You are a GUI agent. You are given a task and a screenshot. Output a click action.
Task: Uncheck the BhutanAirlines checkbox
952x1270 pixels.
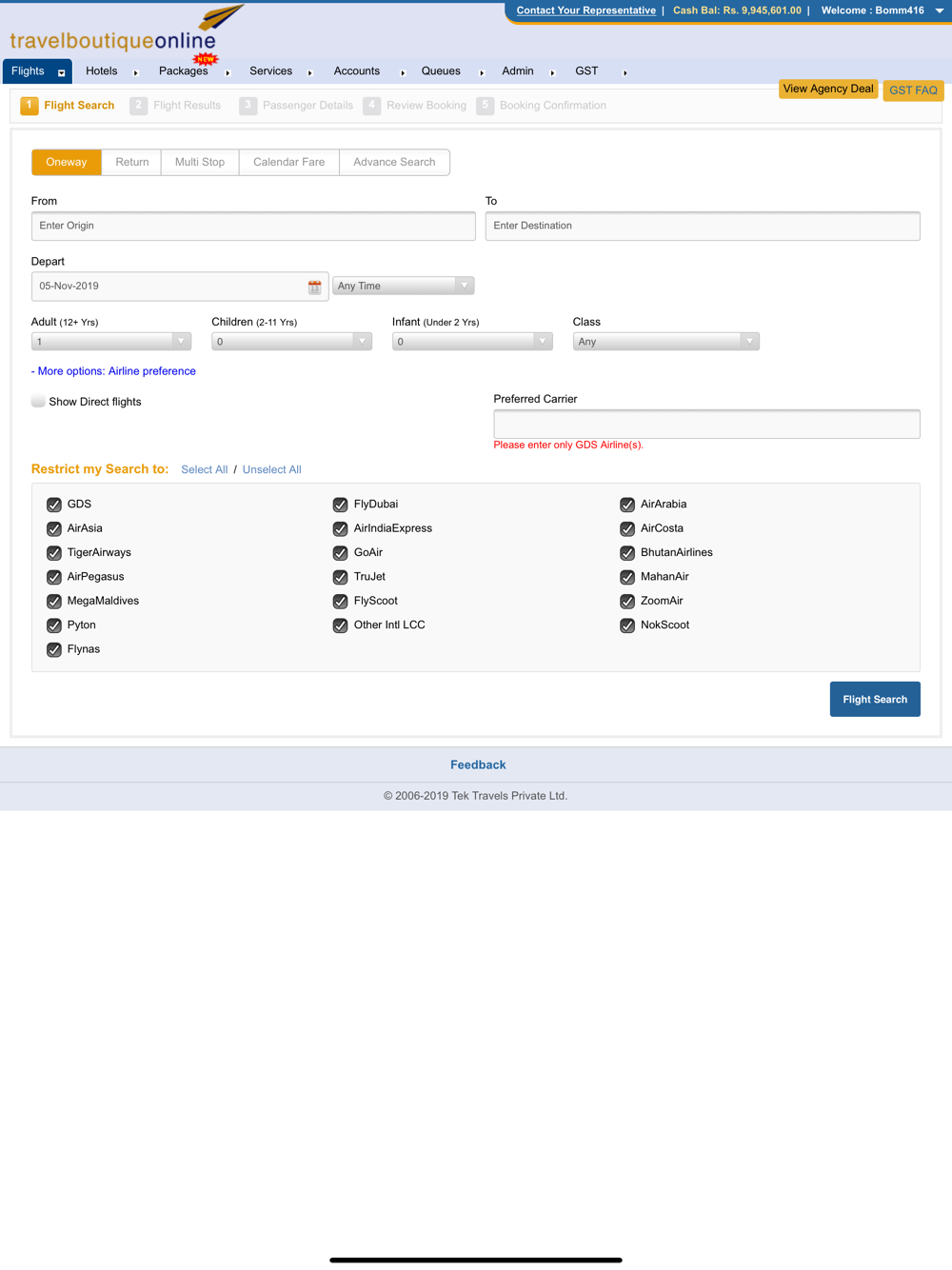627,553
